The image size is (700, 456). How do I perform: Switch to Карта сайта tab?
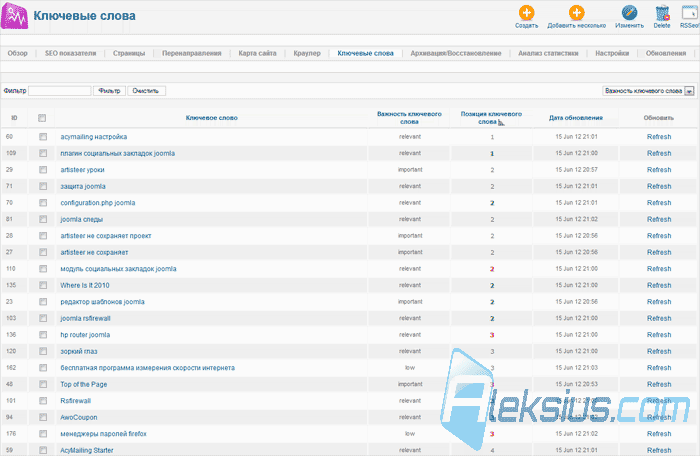(257, 53)
